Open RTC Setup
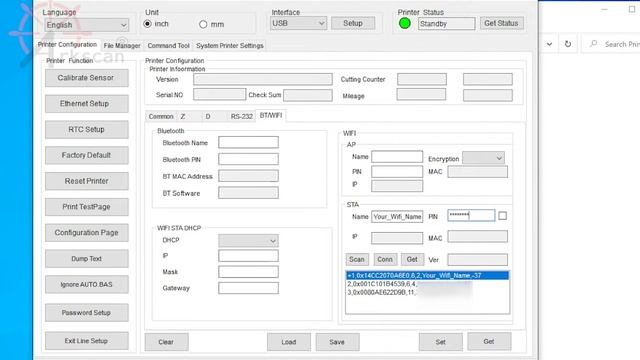 pos(87,129)
